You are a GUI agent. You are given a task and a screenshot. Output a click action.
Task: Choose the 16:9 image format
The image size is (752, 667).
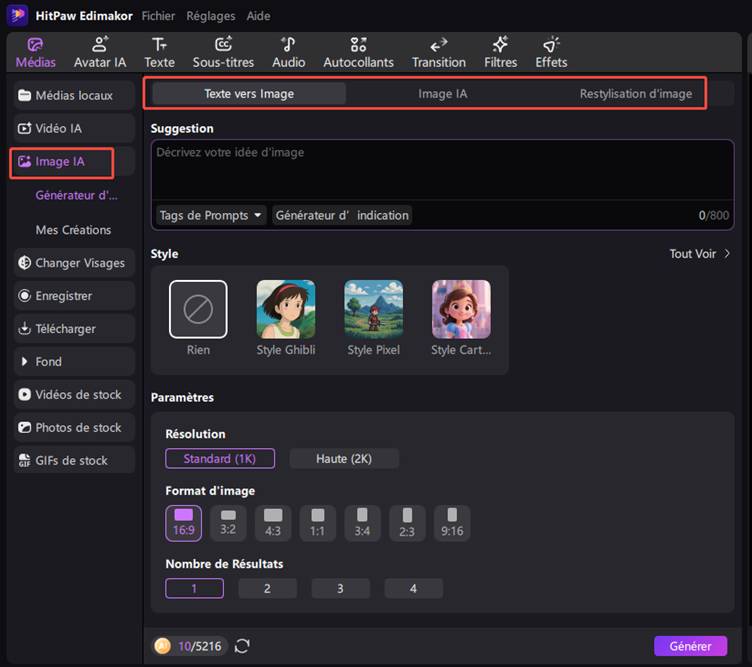point(184,523)
